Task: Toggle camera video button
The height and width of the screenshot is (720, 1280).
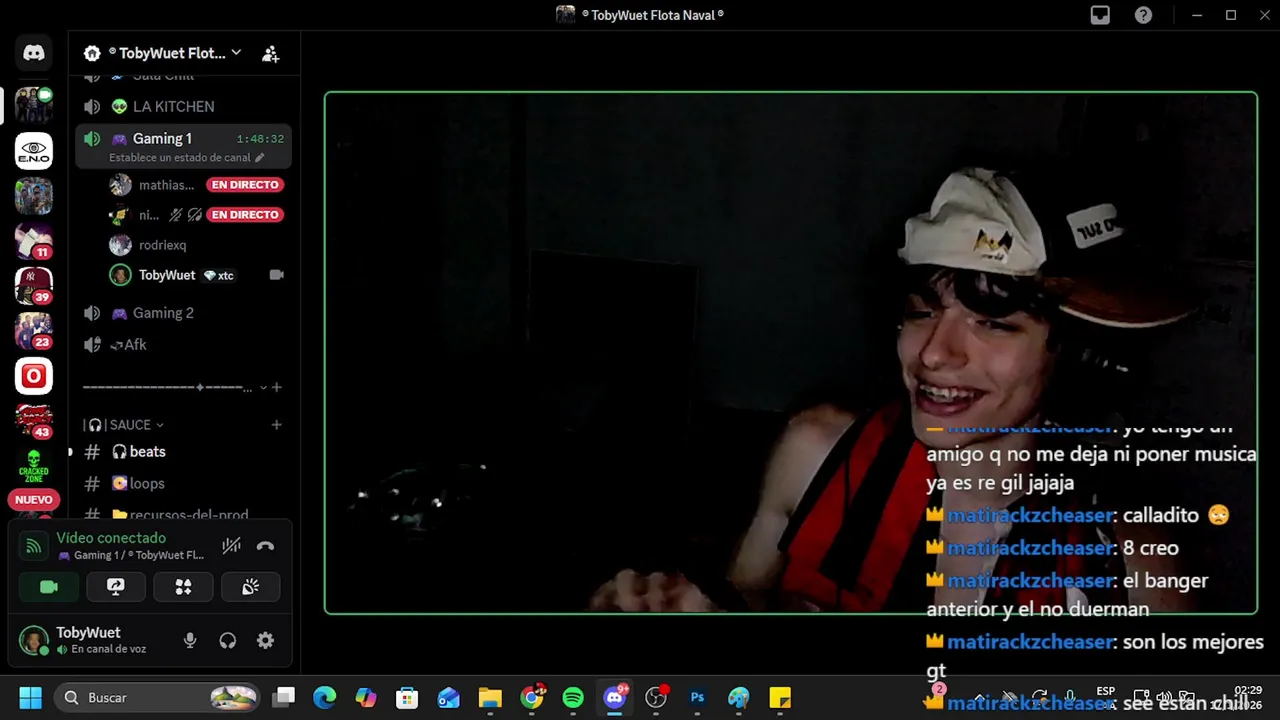Action: 49,587
